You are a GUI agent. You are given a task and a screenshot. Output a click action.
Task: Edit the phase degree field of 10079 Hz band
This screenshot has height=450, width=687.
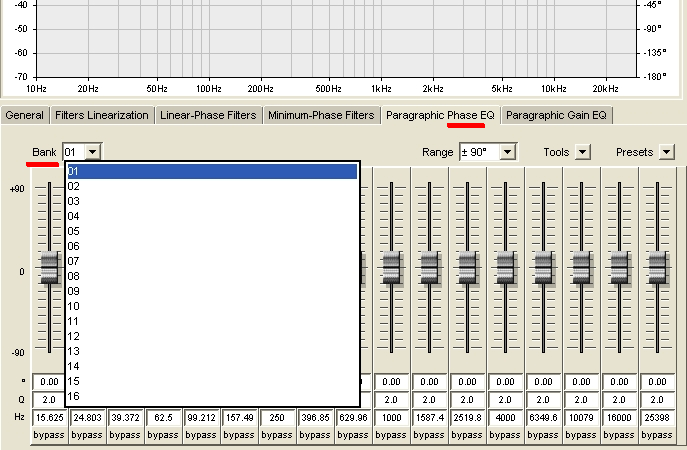581,382
